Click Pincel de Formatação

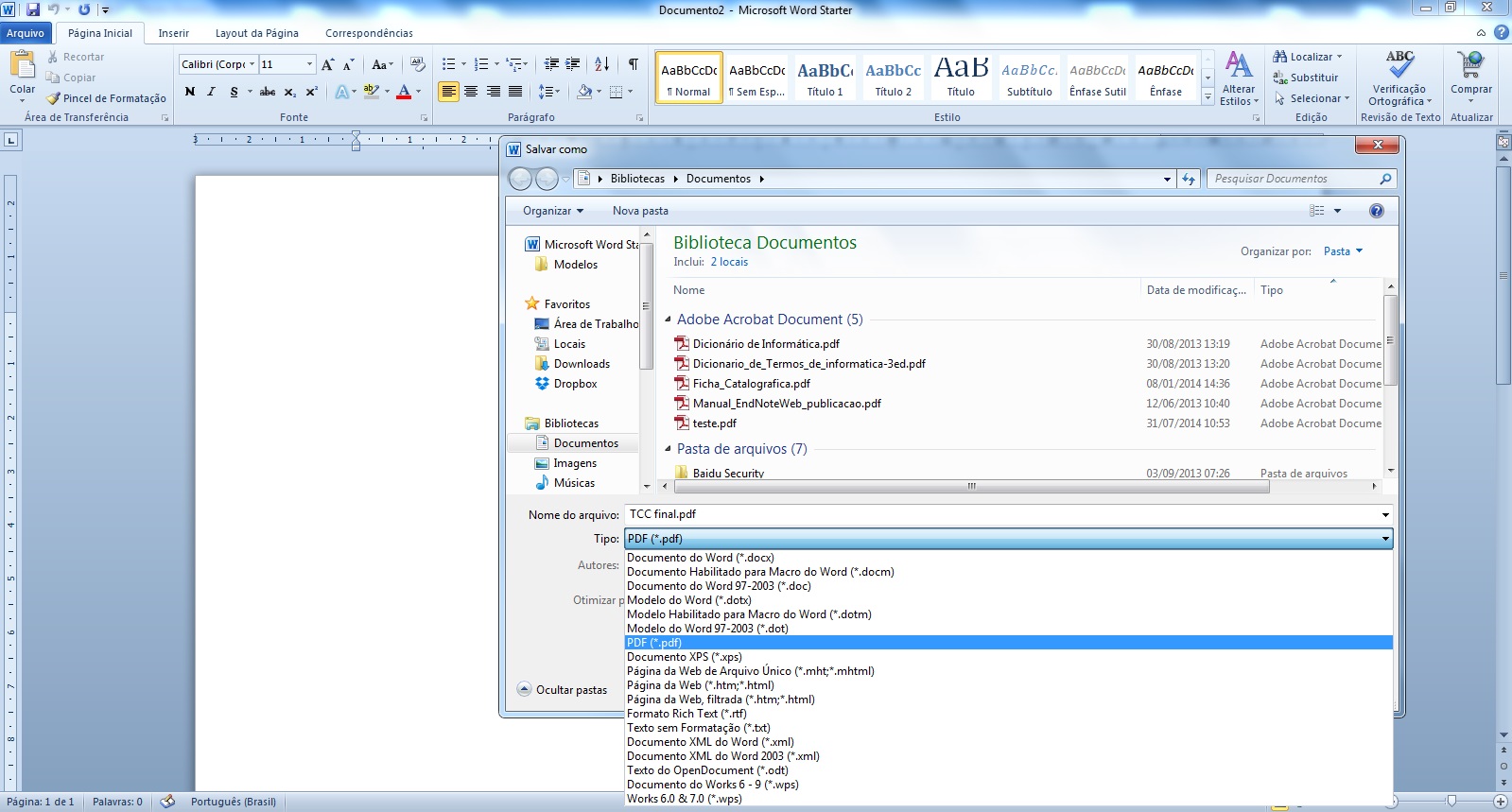(x=107, y=98)
